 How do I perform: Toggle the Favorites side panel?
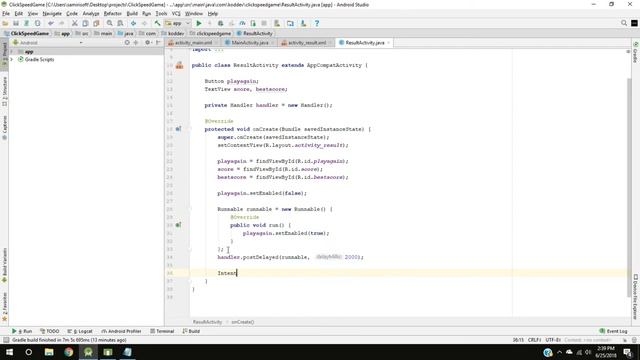click(x=4, y=307)
